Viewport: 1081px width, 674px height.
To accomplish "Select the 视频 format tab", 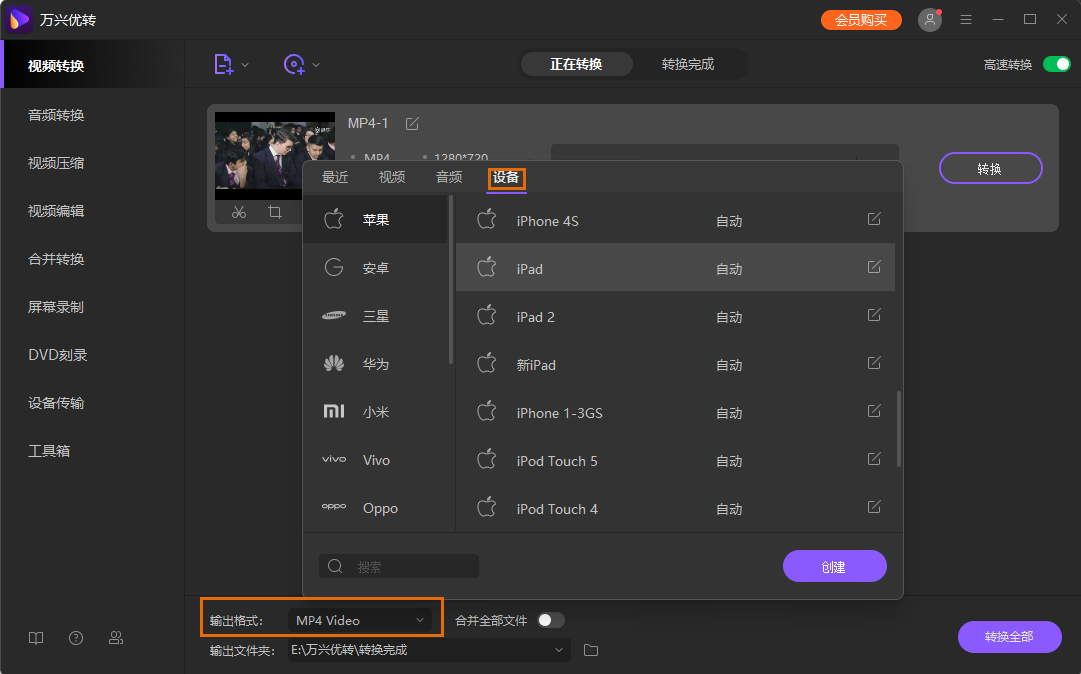I will tap(392, 177).
